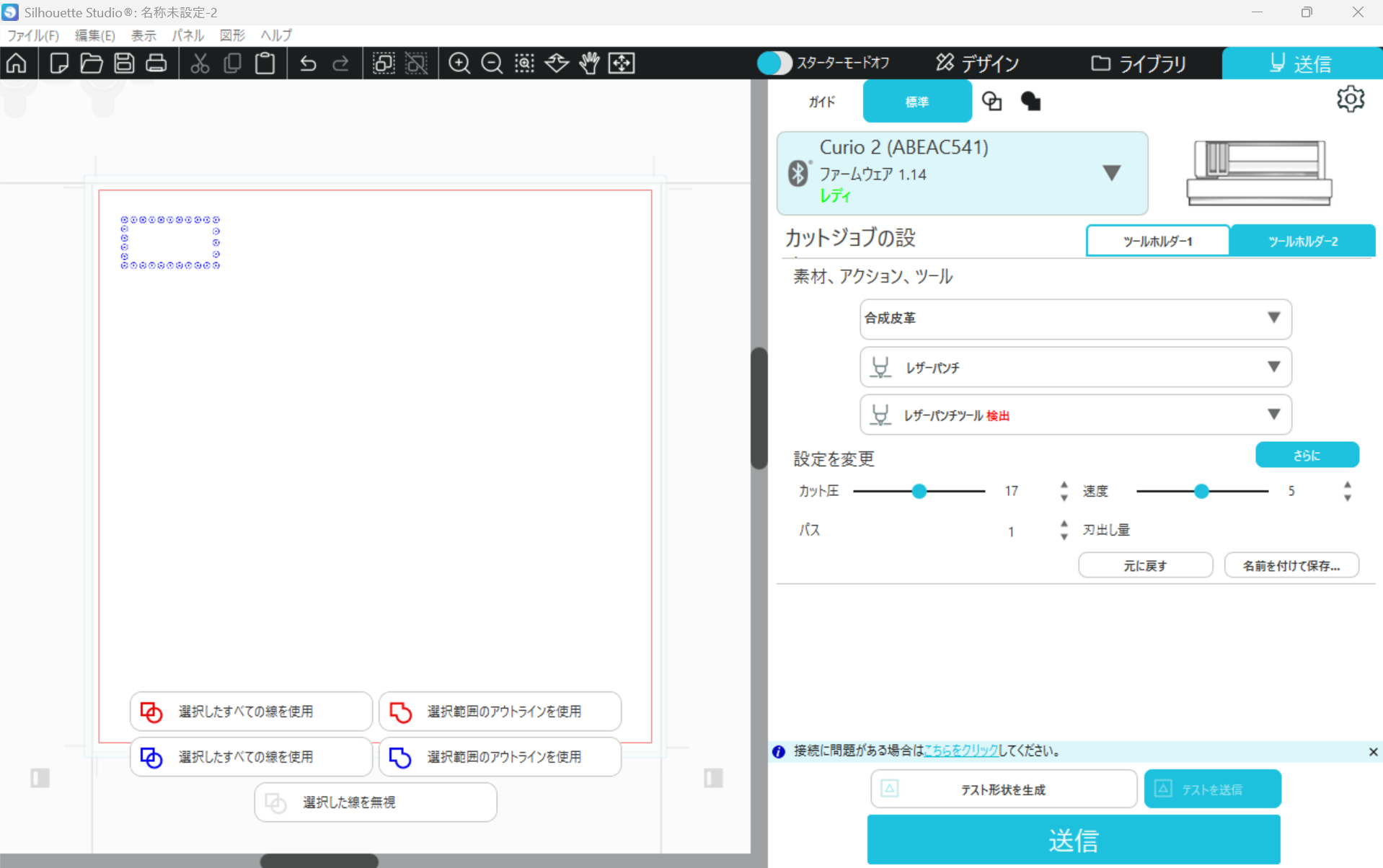Select the Pan hand tool
Viewport: 1383px width, 868px height.
[x=589, y=63]
